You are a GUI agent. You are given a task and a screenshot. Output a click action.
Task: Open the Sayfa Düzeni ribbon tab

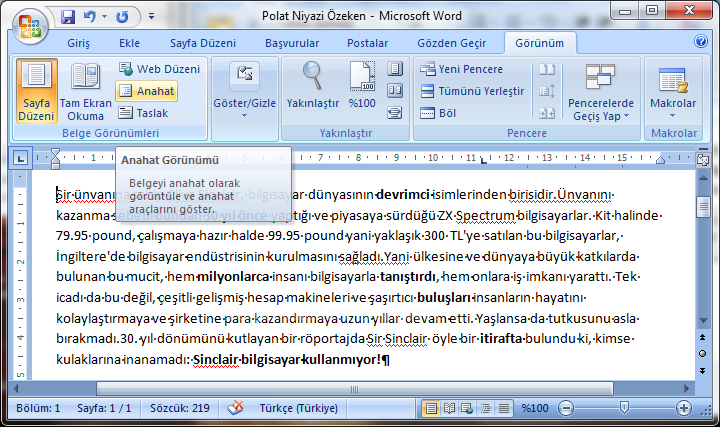click(203, 43)
